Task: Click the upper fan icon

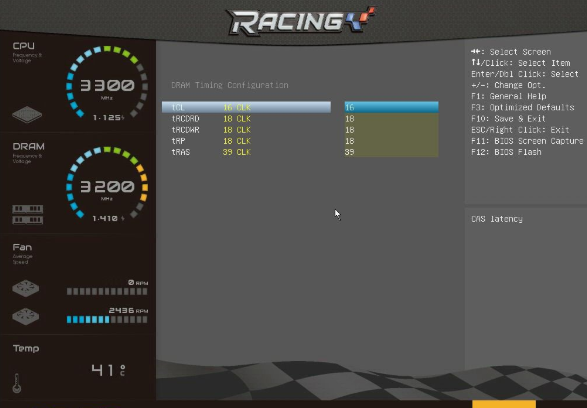Action: tap(25, 289)
